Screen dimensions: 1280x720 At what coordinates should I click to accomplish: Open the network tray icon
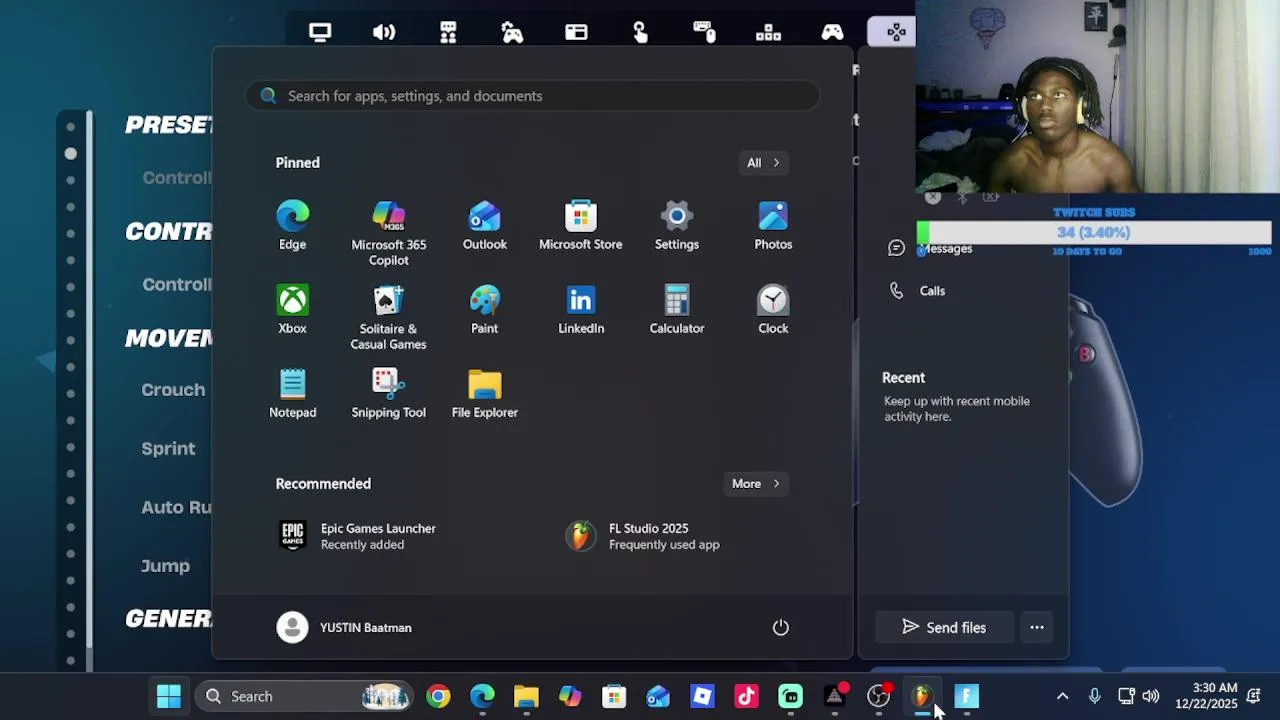click(1126, 696)
